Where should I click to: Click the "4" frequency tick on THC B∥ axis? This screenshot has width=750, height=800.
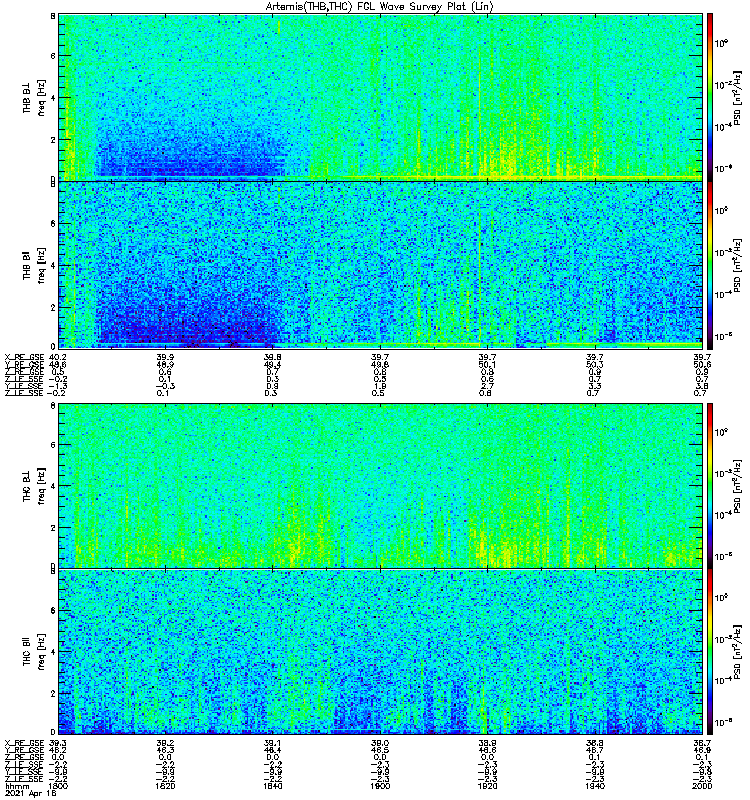click(x=53, y=652)
